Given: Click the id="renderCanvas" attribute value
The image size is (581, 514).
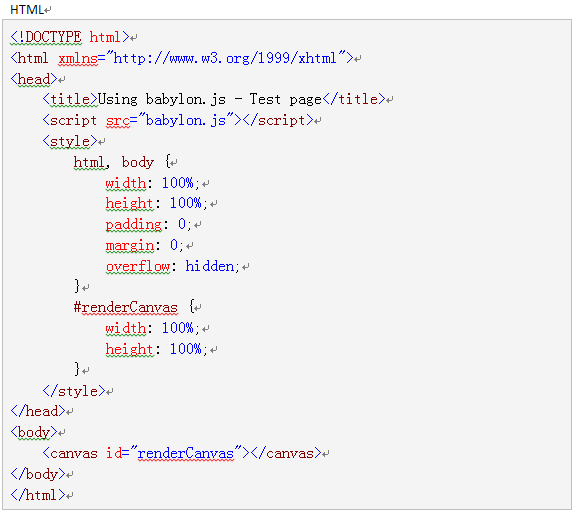Looking at the screenshot, I should 186,453.
